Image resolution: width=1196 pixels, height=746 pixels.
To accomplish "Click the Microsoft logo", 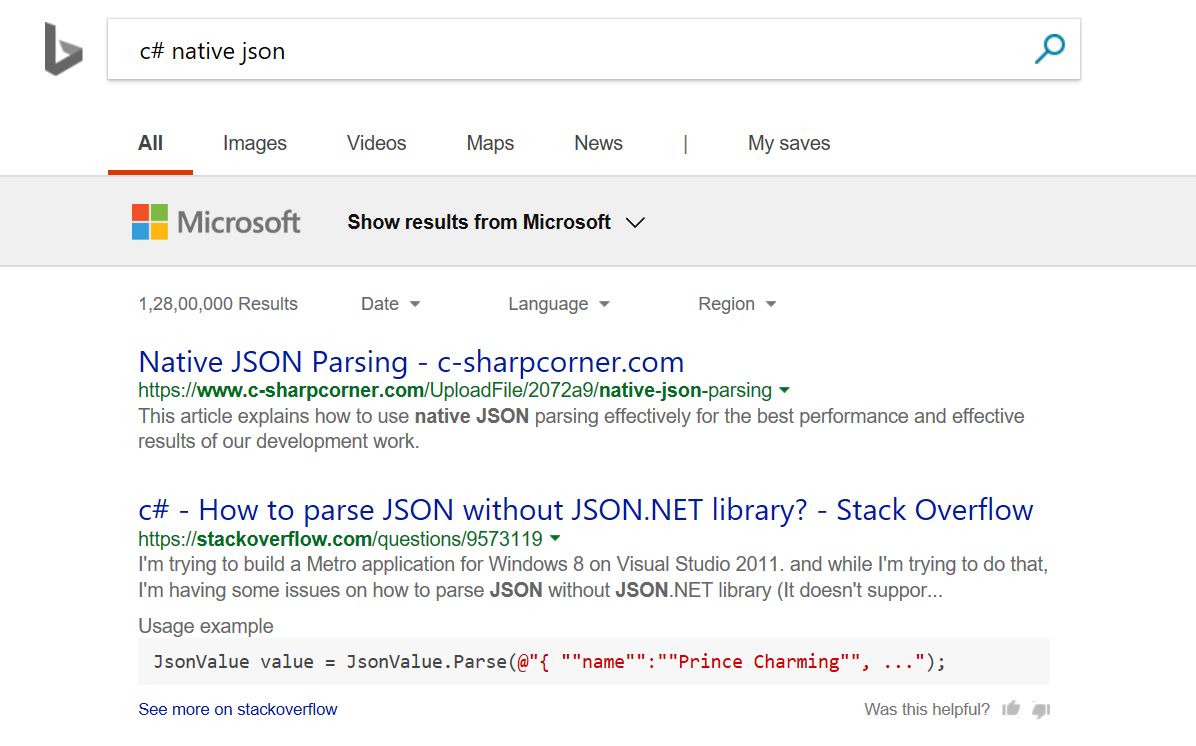I will click(x=216, y=222).
